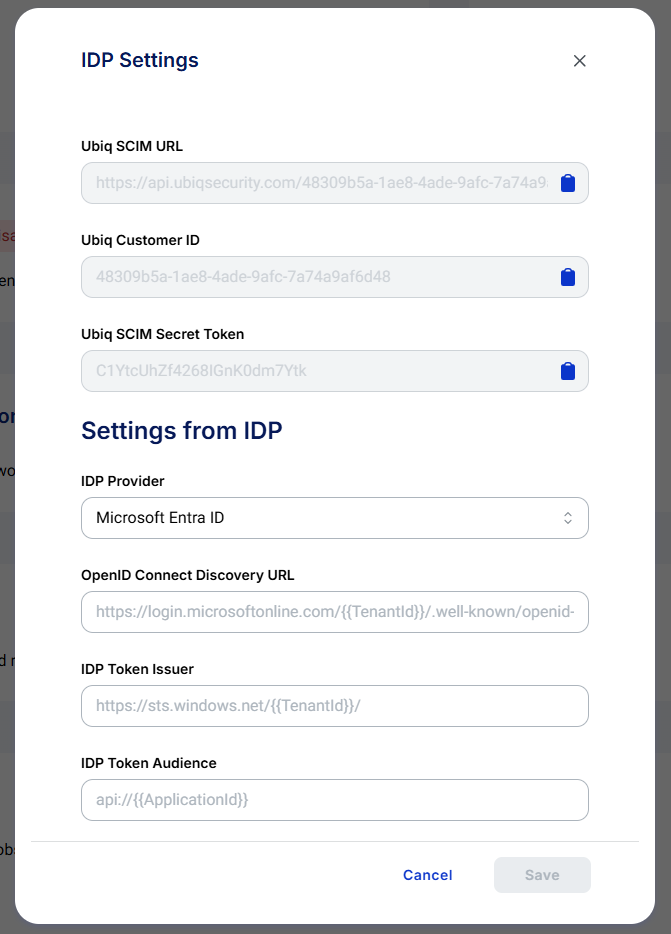Copy the Ubiq SCIM Secret Token
Image resolution: width=671 pixels, height=934 pixels.
point(568,371)
